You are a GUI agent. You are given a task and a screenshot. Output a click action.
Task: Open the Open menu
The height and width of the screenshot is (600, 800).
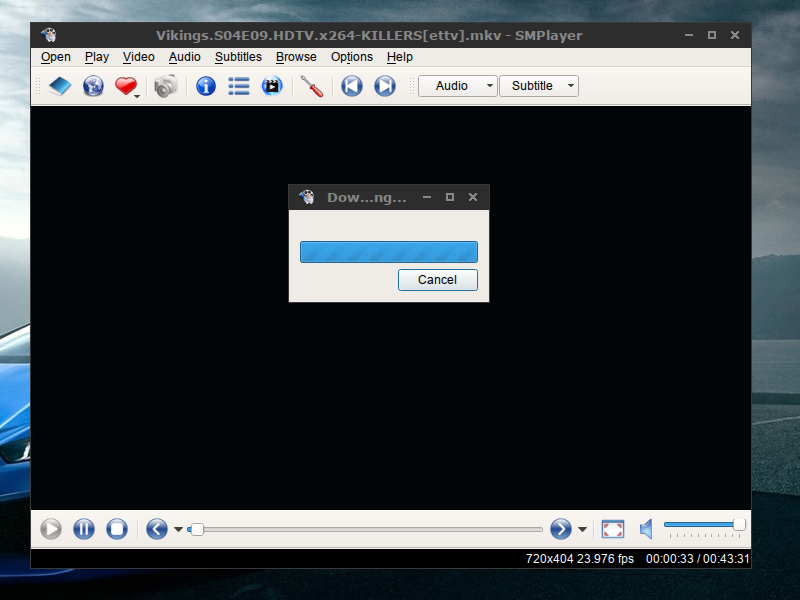pos(56,57)
